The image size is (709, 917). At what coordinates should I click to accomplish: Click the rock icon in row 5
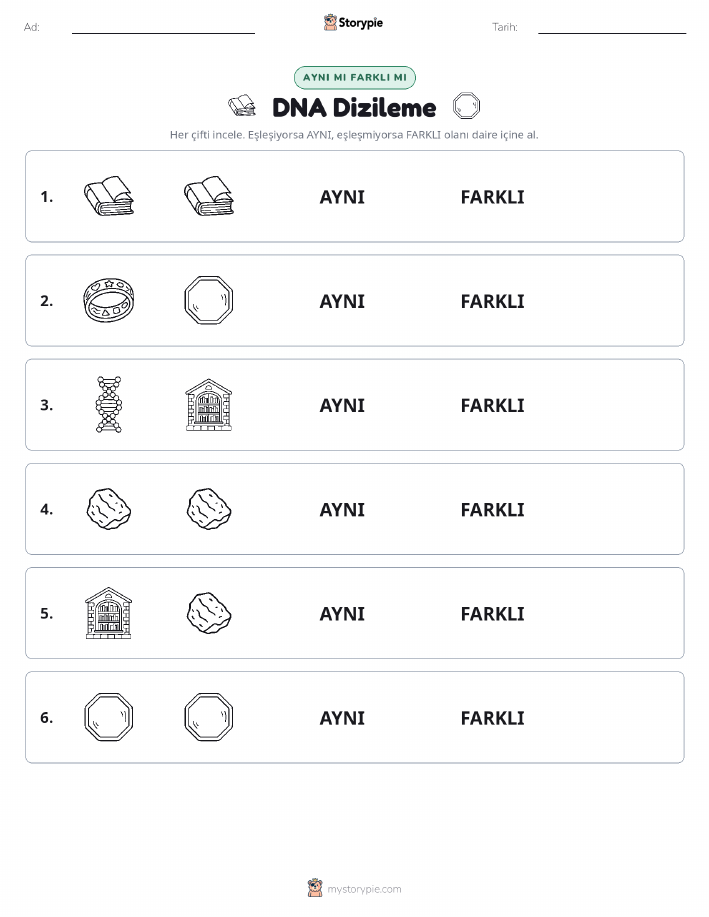(209, 613)
